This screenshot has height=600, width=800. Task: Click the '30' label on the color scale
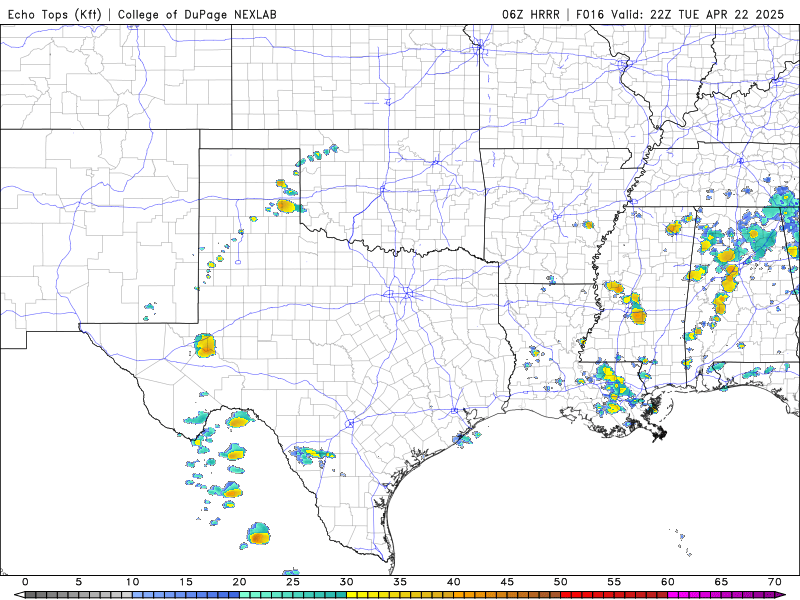pos(346,582)
